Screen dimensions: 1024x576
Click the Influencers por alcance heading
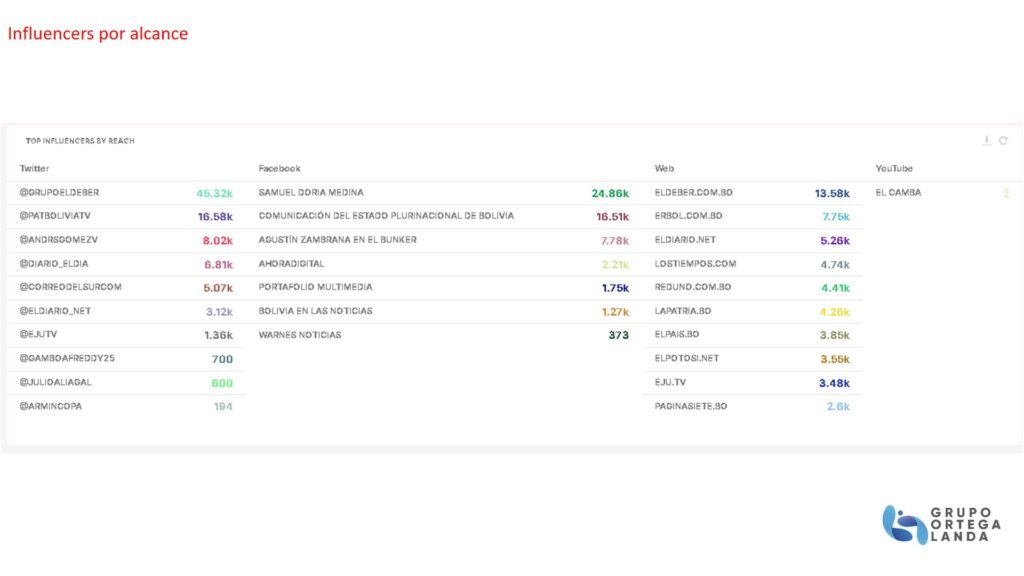click(x=98, y=33)
